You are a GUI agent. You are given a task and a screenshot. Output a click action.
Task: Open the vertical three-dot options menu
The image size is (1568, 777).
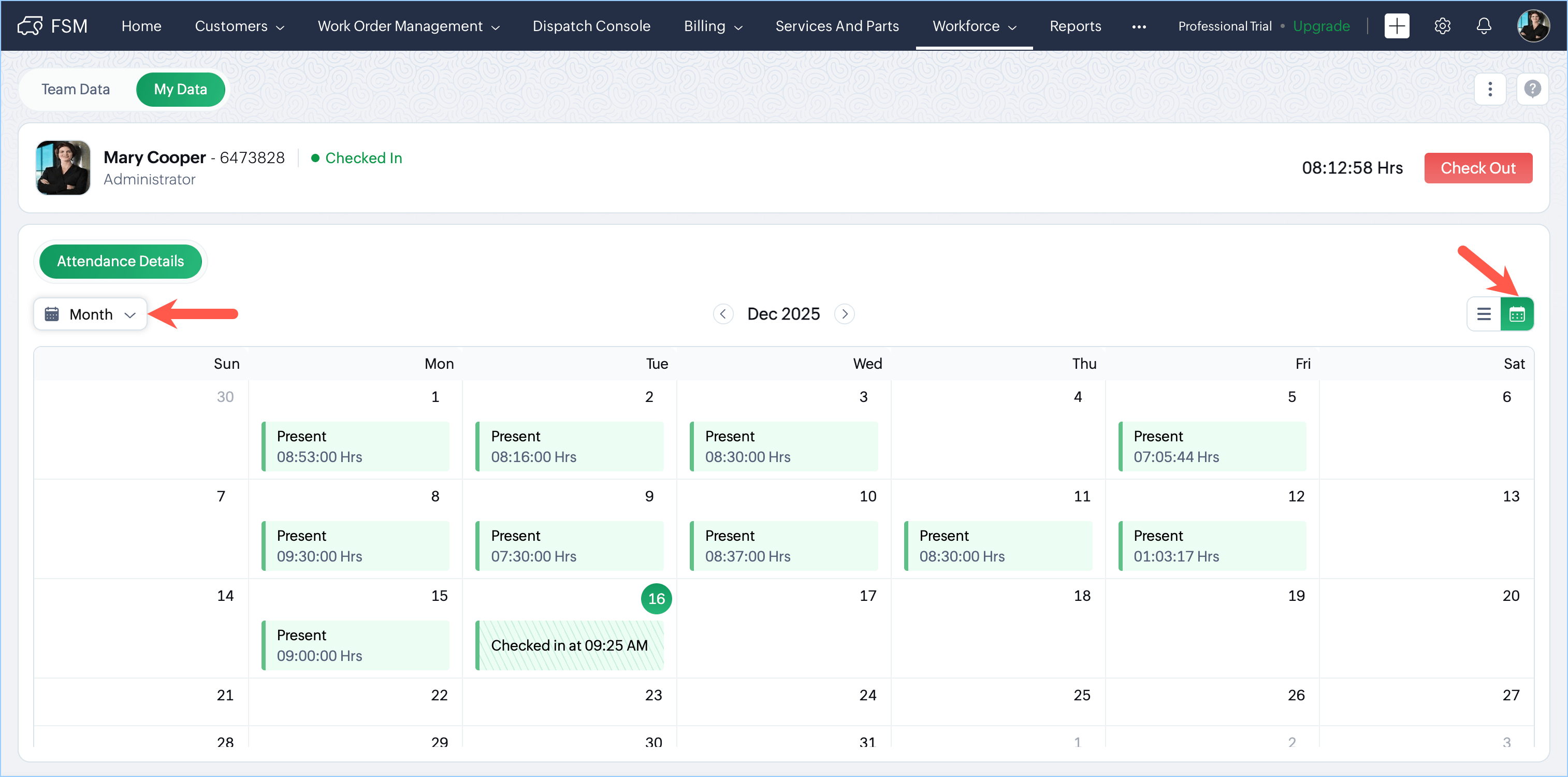(x=1489, y=90)
